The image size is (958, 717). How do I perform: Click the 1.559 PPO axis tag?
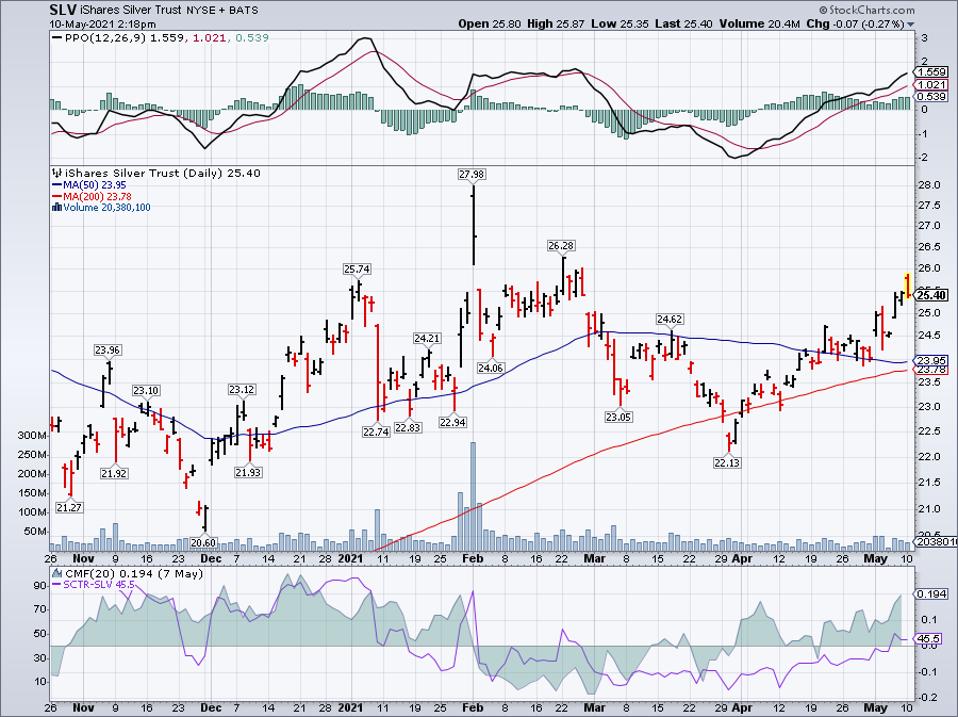click(x=932, y=72)
